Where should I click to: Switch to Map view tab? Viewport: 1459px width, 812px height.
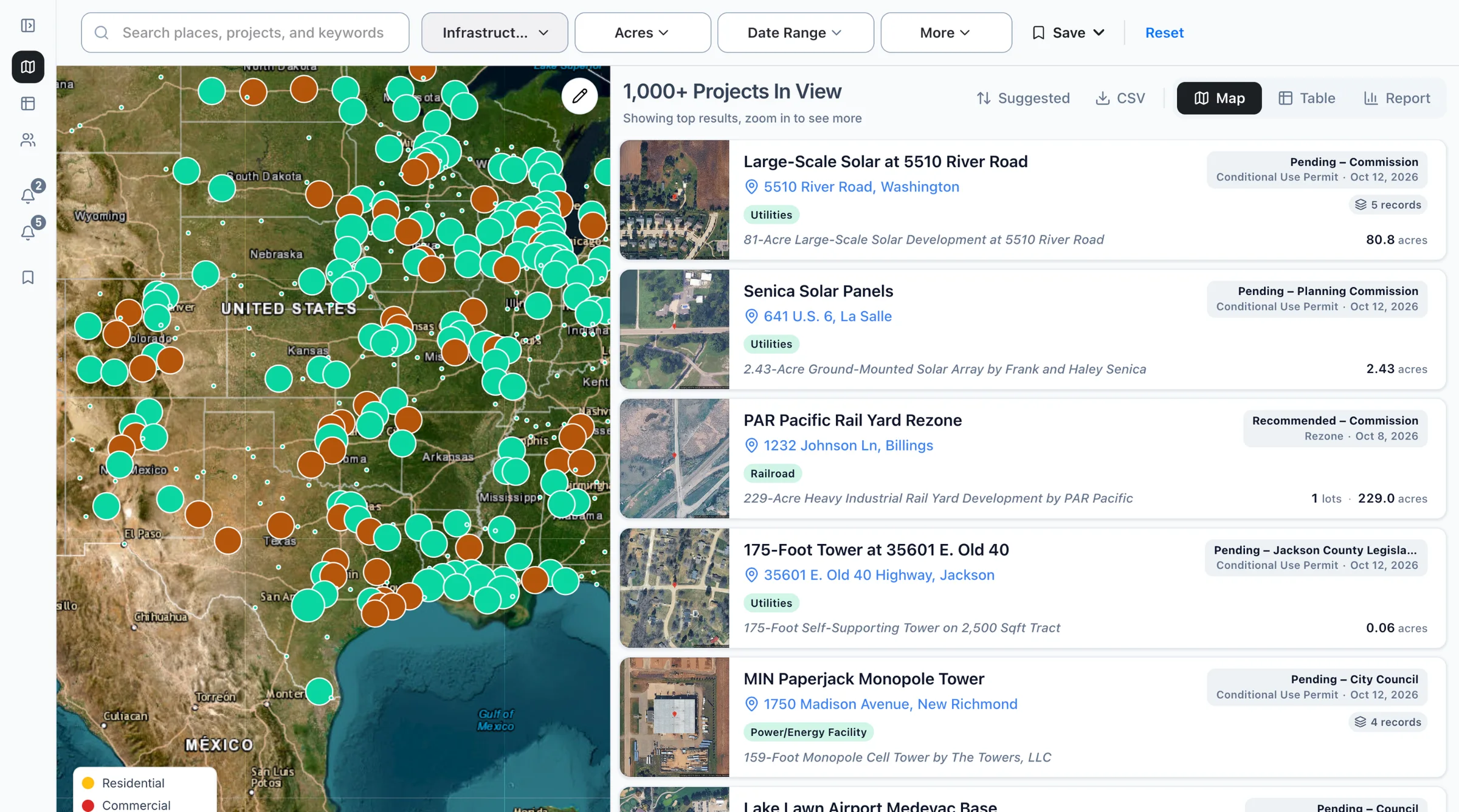[1219, 98]
